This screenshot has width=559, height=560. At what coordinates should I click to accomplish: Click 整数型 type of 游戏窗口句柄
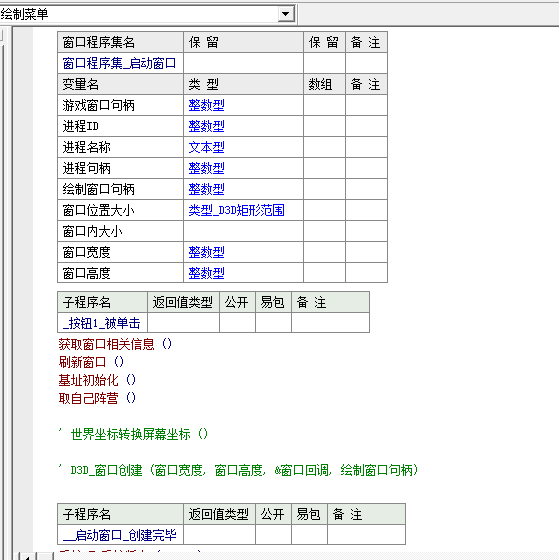pyautogui.click(x=206, y=105)
